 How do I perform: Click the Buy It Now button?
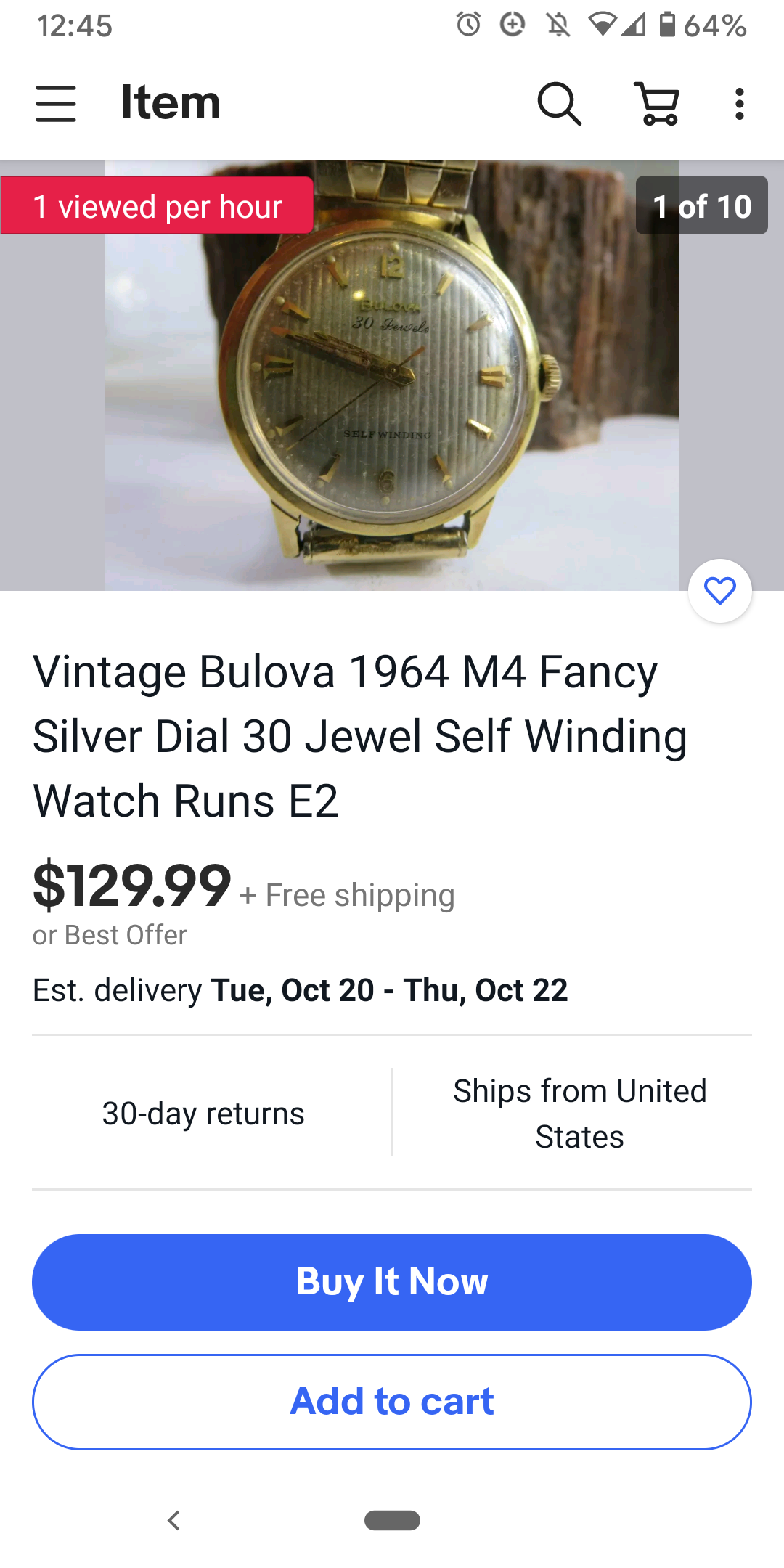[392, 1282]
